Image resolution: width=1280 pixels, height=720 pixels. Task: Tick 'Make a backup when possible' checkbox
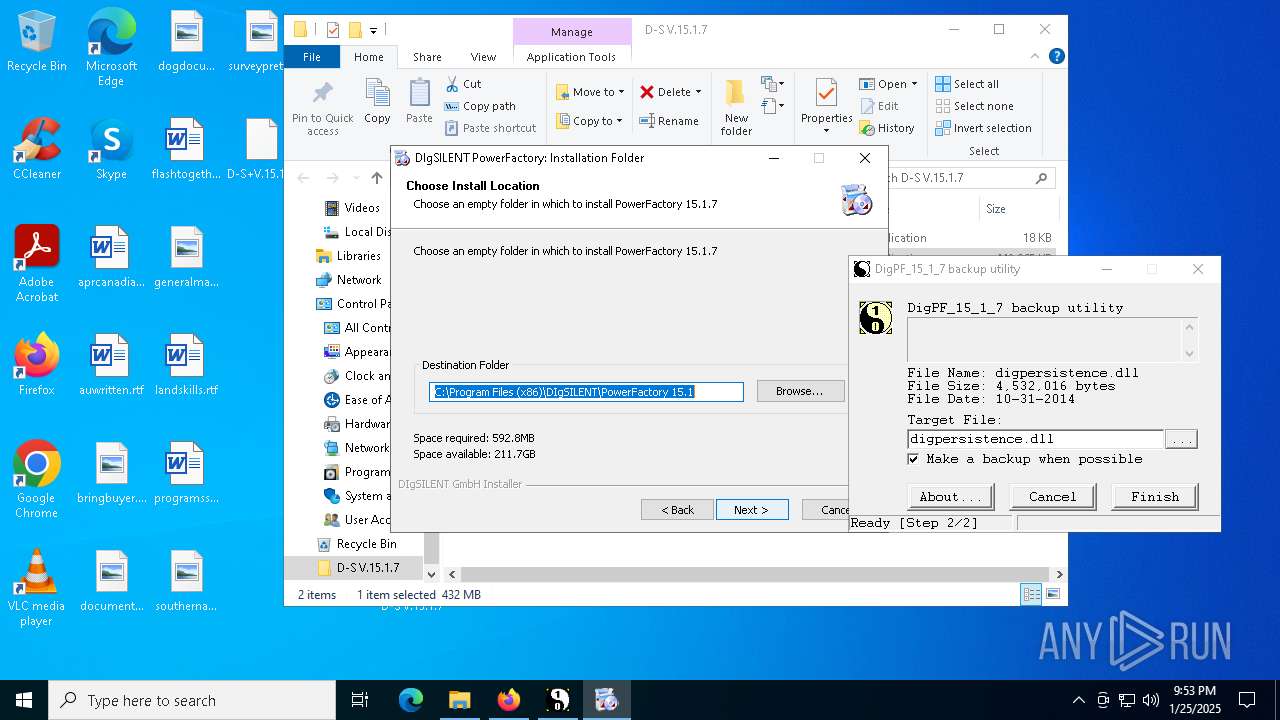tap(913, 459)
